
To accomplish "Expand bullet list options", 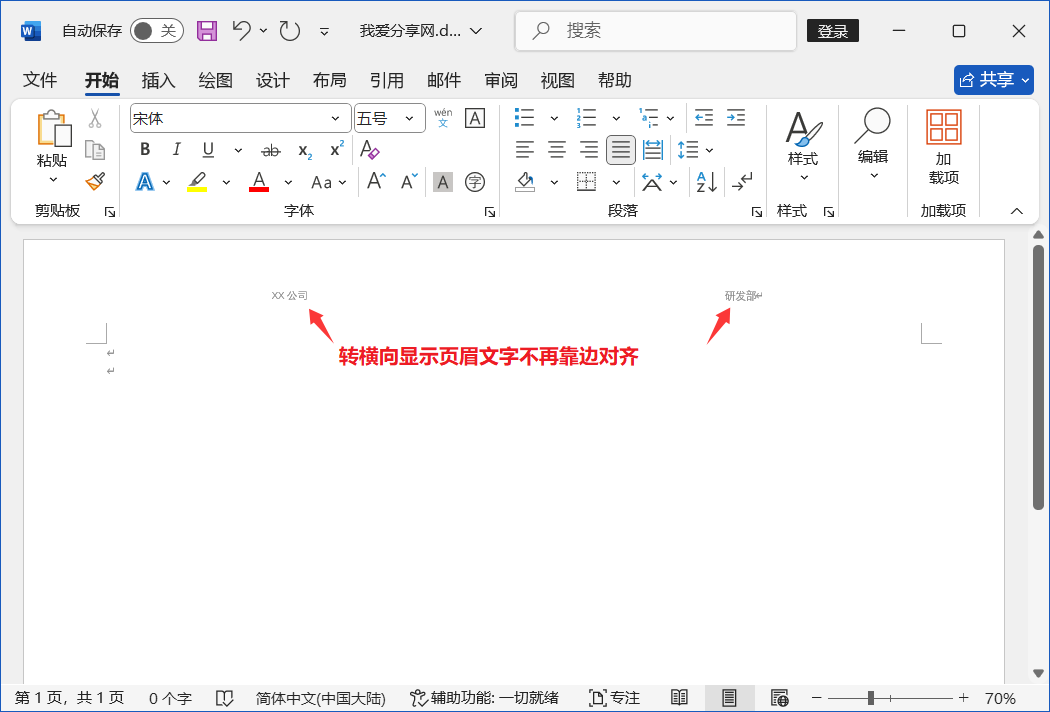I will click(x=554, y=119).
